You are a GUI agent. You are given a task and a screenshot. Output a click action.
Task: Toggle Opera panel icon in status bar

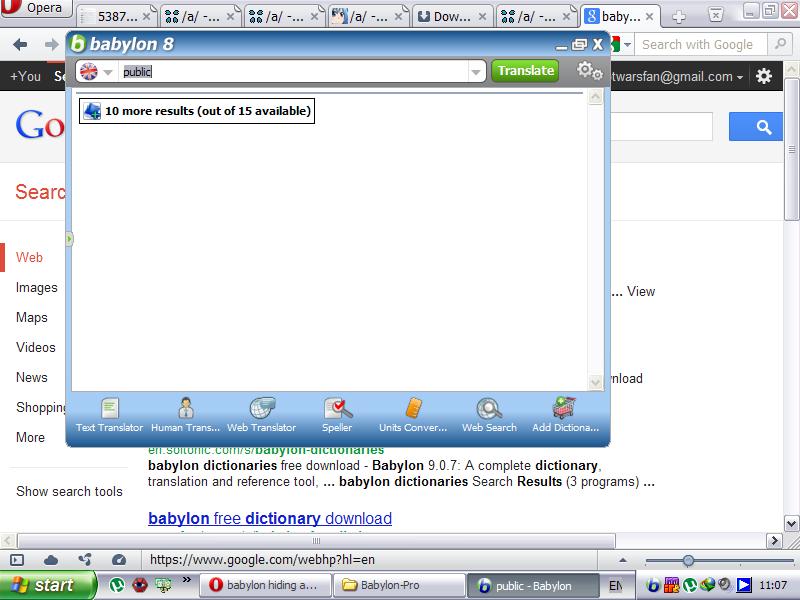tap(17, 560)
